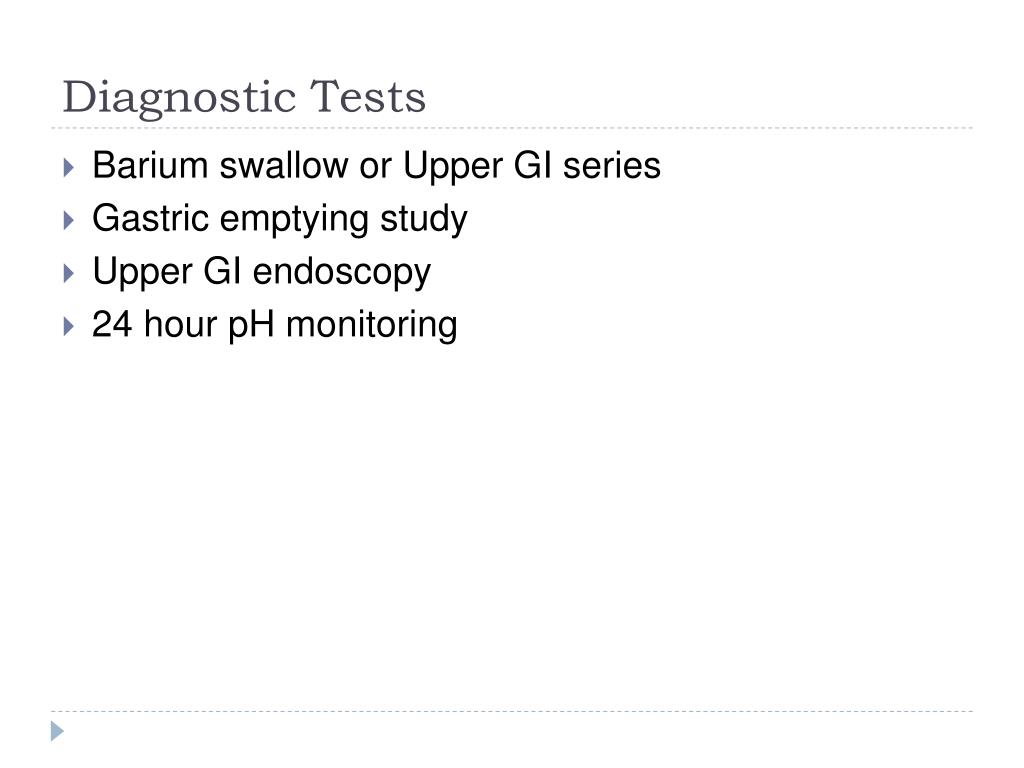Click the word study in second bullet
Image resolution: width=1024 pixels, height=768 pixels.
tap(424, 220)
